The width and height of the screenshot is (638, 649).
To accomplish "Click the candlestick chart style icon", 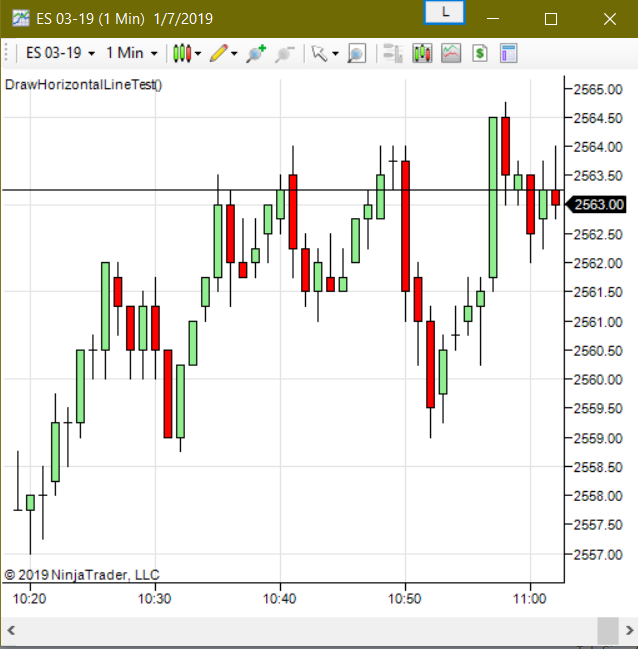I will pos(182,53).
